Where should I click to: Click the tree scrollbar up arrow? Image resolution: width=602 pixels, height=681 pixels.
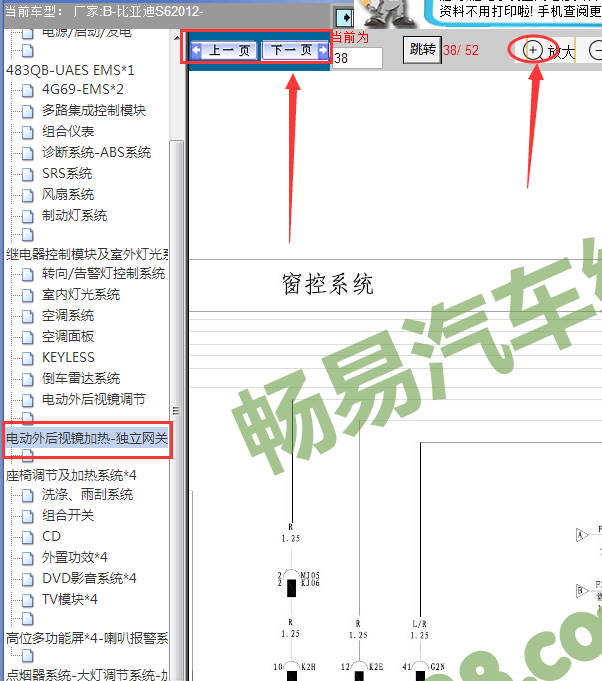tap(176, 38)
